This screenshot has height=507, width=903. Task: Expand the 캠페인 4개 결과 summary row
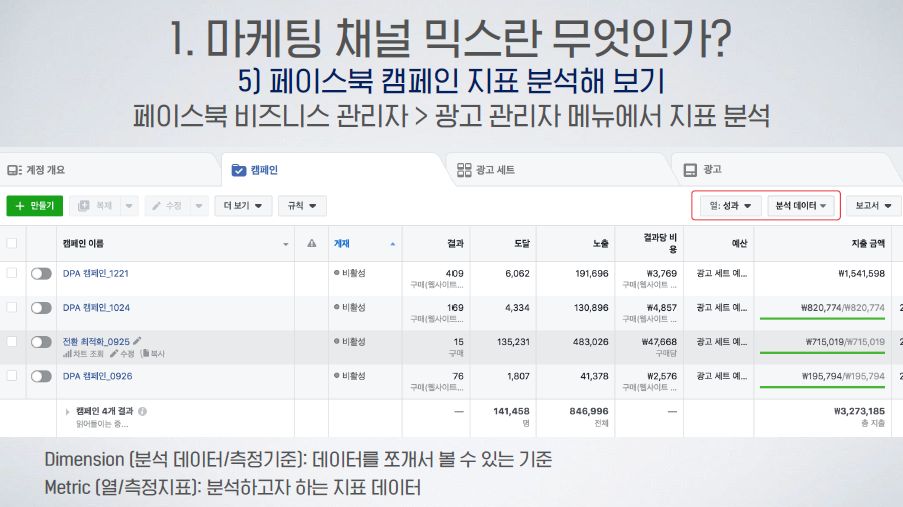pos(67,412)
